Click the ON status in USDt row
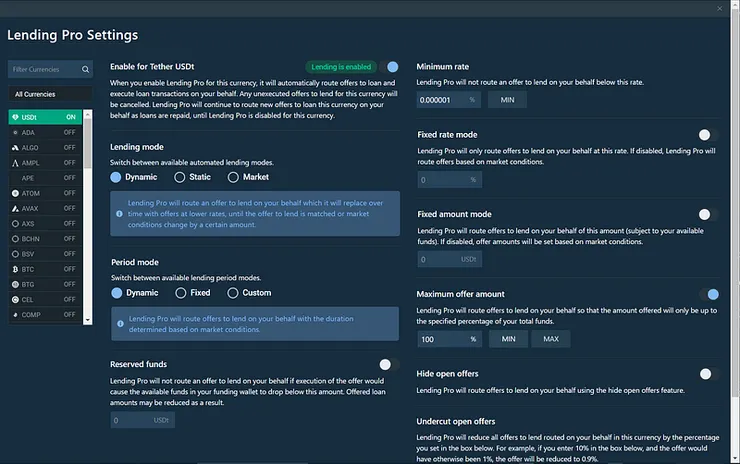 (x=71, y=117)
